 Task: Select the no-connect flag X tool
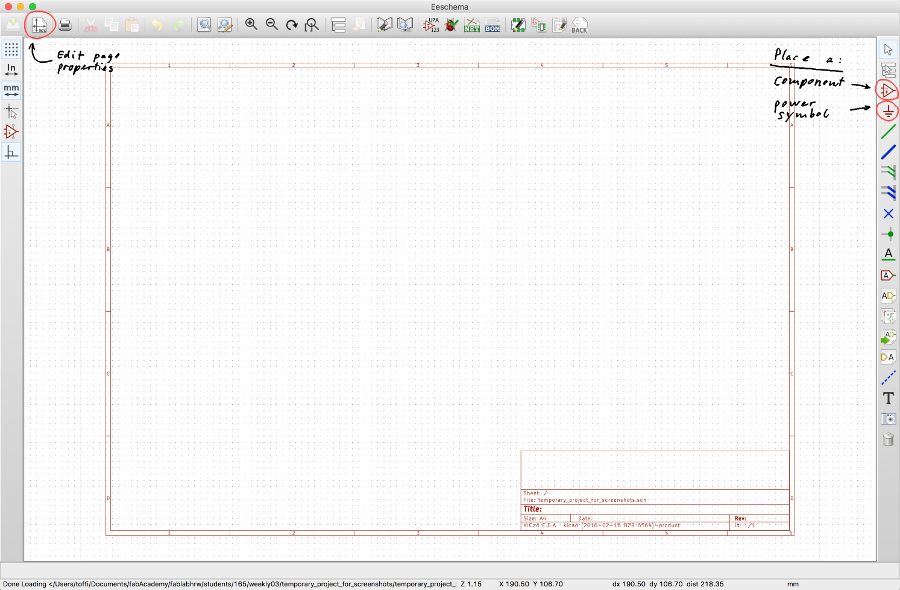point(888,214)
